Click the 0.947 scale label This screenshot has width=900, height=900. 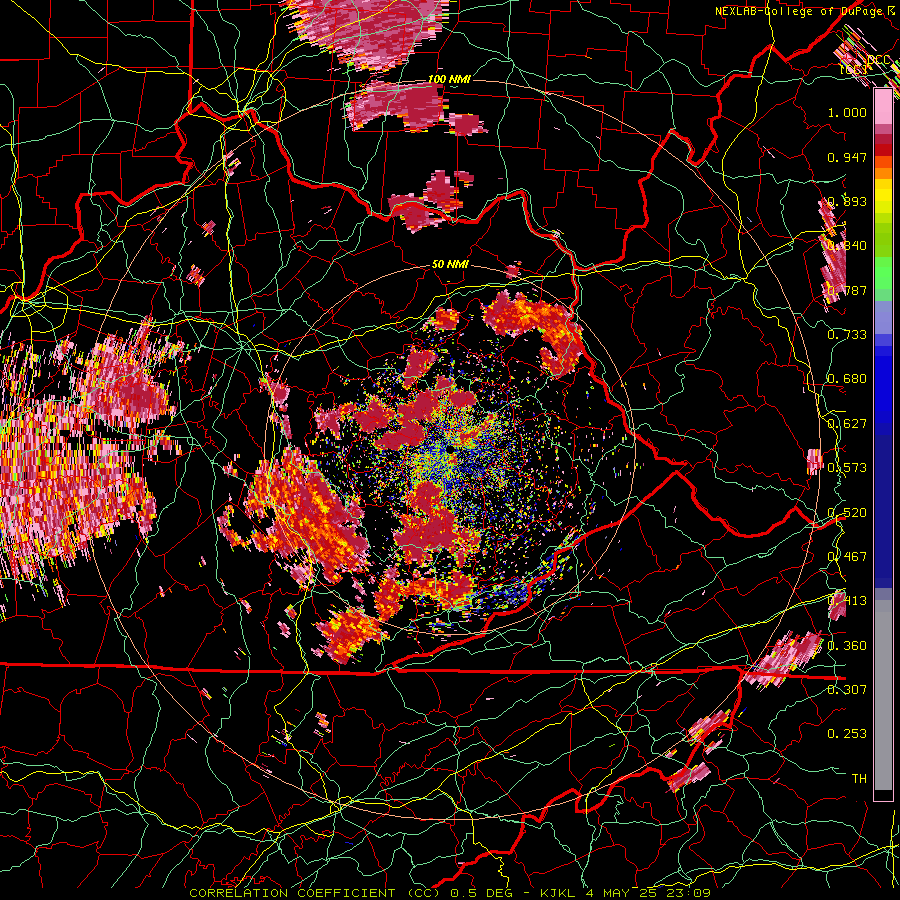pos(847,157)
